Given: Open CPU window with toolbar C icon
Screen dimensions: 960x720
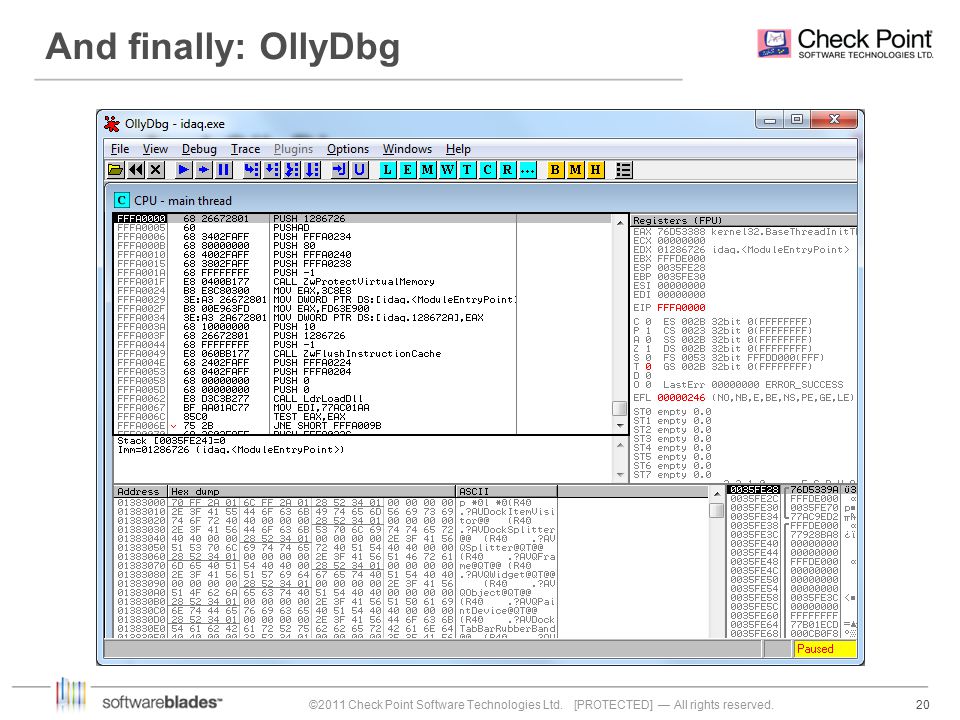Looking at the screenshot, I should pos(487,170).
